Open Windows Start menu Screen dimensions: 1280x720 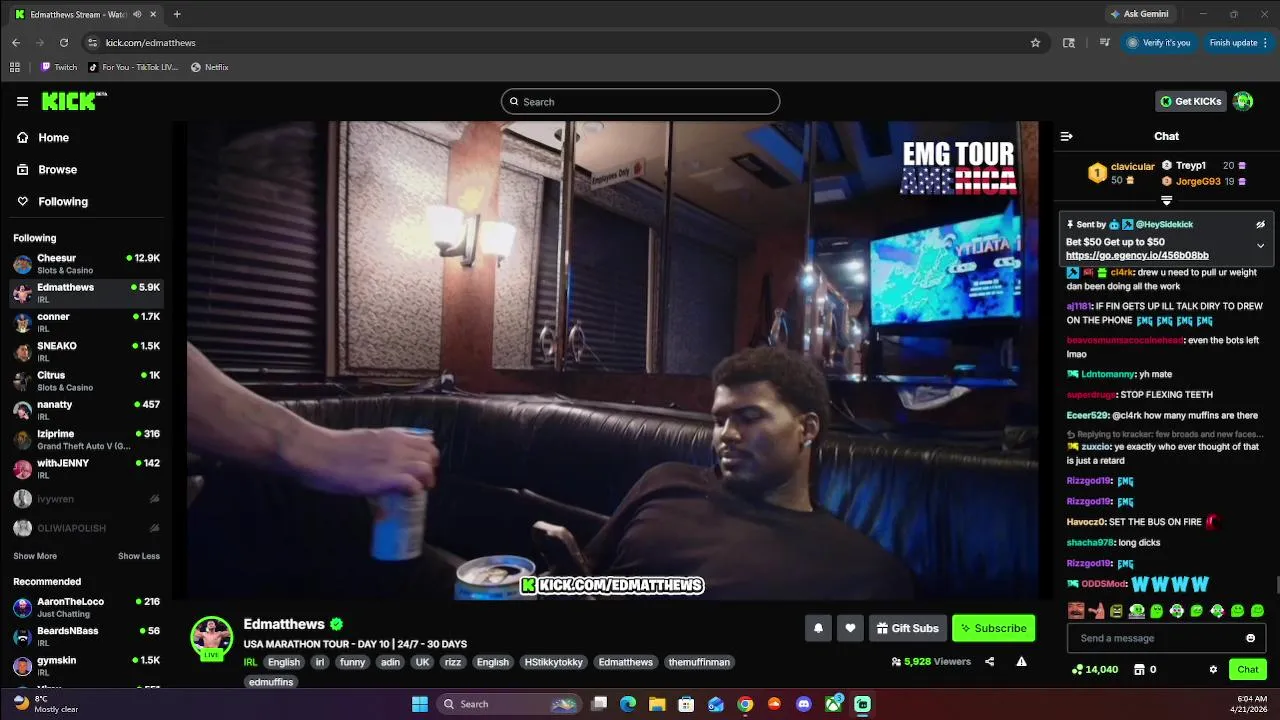point(420,704)
